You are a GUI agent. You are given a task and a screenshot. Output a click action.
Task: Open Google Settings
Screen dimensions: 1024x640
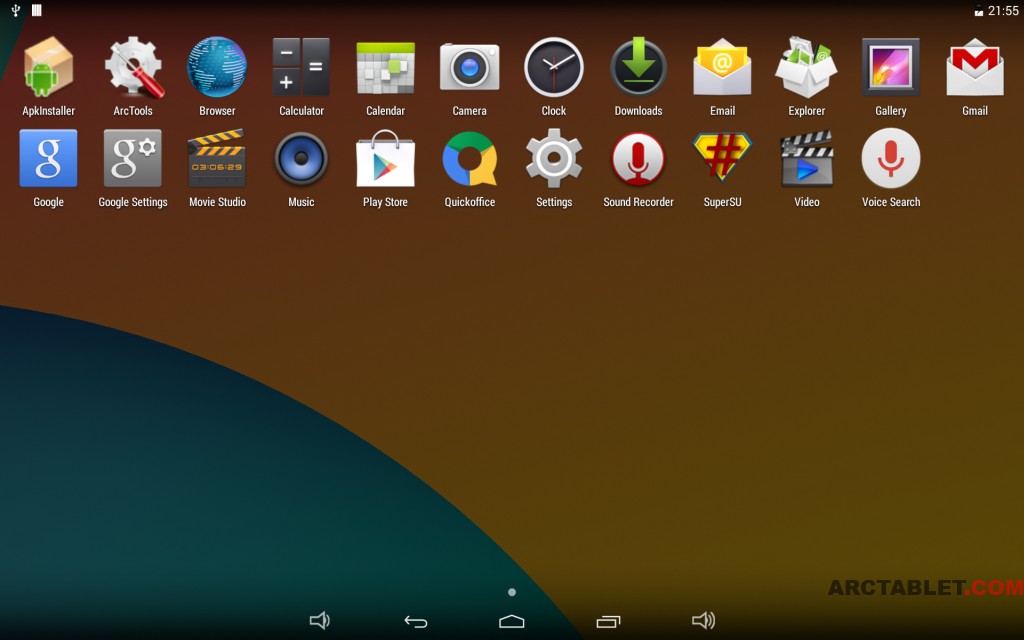point(133,159)
